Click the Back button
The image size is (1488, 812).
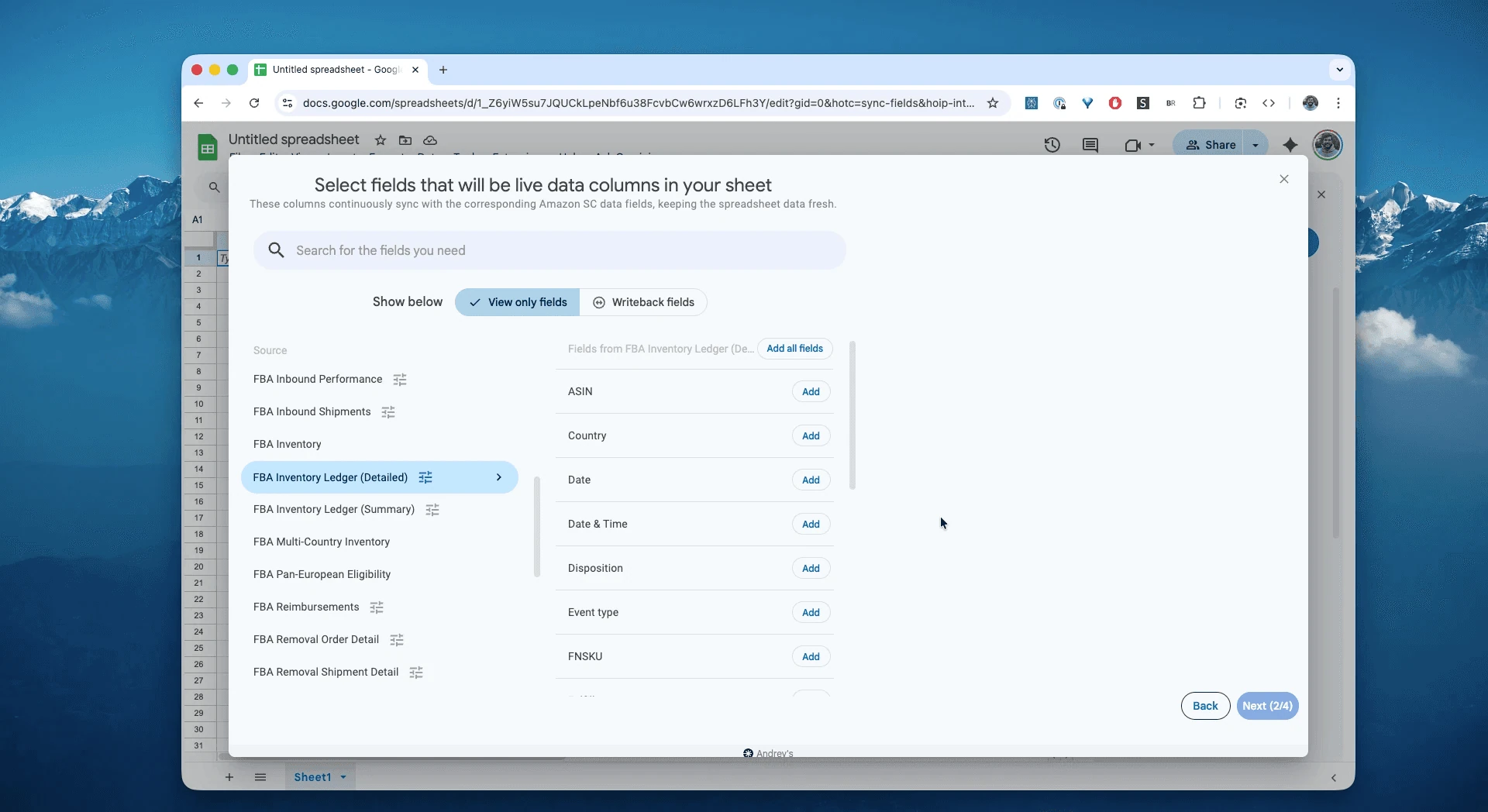1205,706
